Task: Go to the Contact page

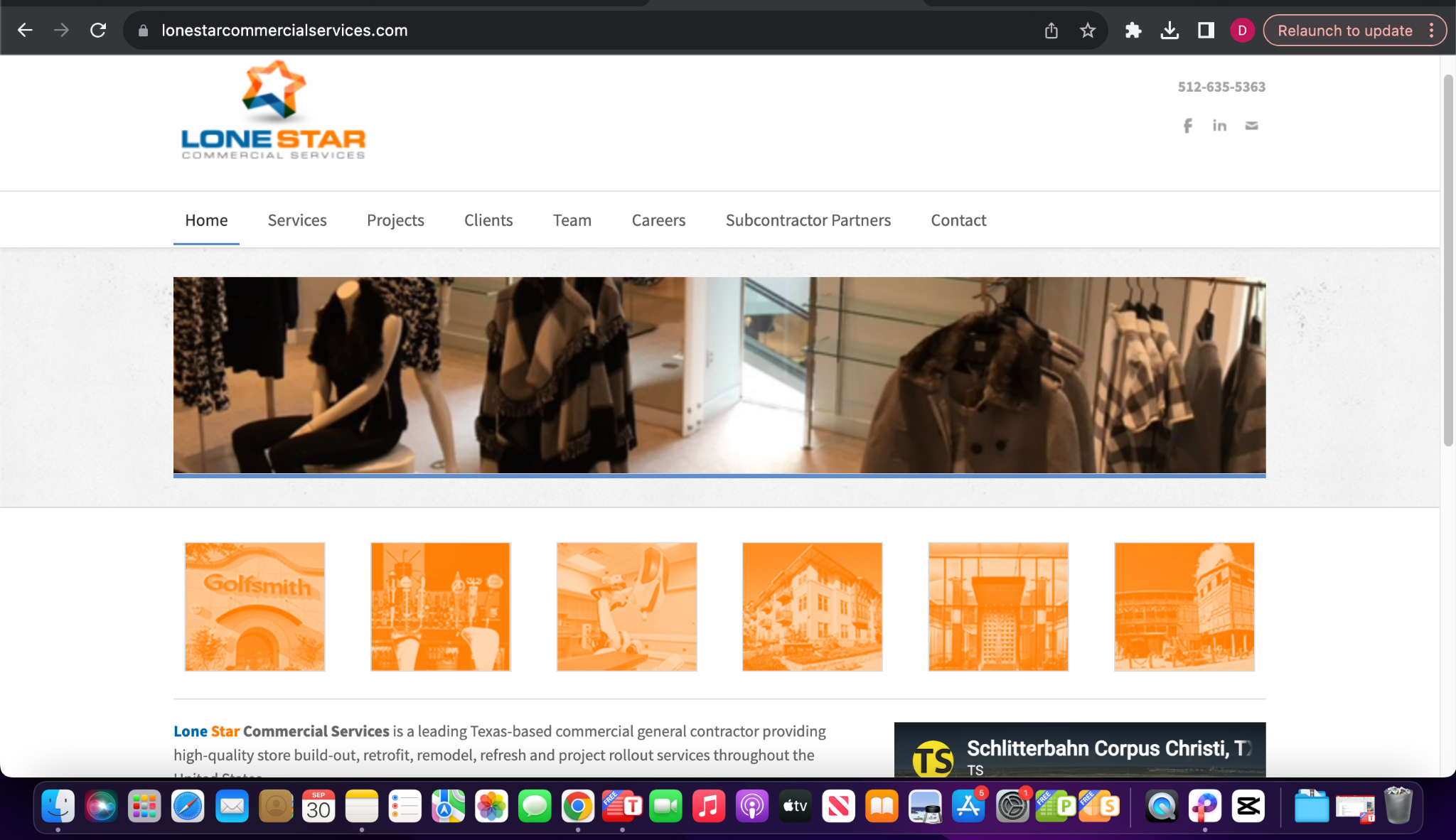Action: (x=958, y=220)
